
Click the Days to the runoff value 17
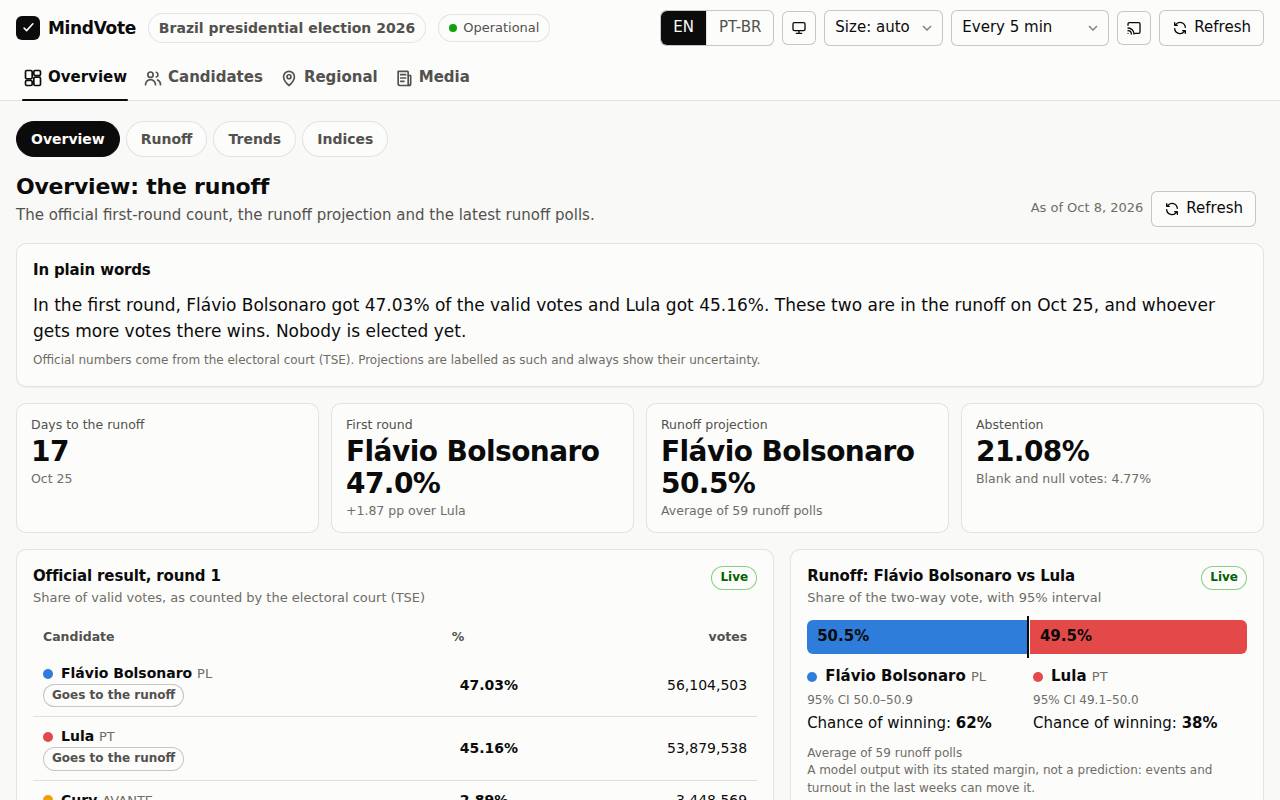click(x=50, y=451)
